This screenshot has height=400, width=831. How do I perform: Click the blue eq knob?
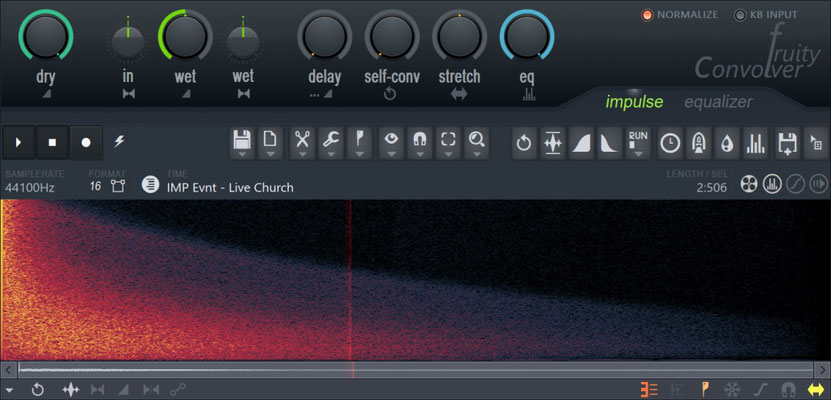[x=527, y=37]
